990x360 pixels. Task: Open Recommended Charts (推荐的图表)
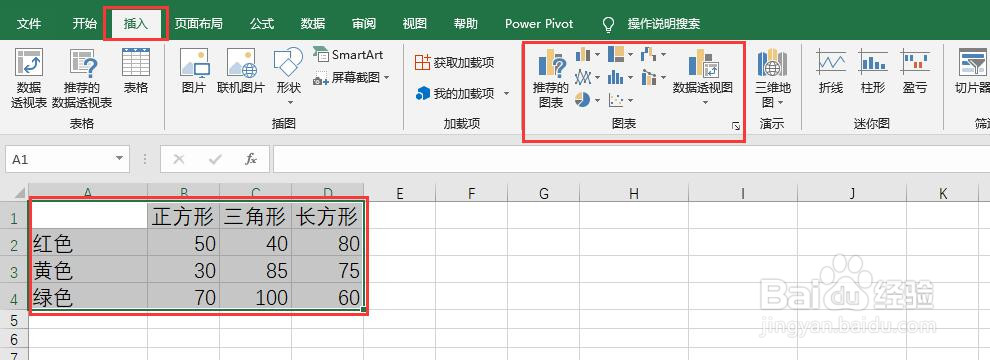pyautogui.click(x=551, y=79)
